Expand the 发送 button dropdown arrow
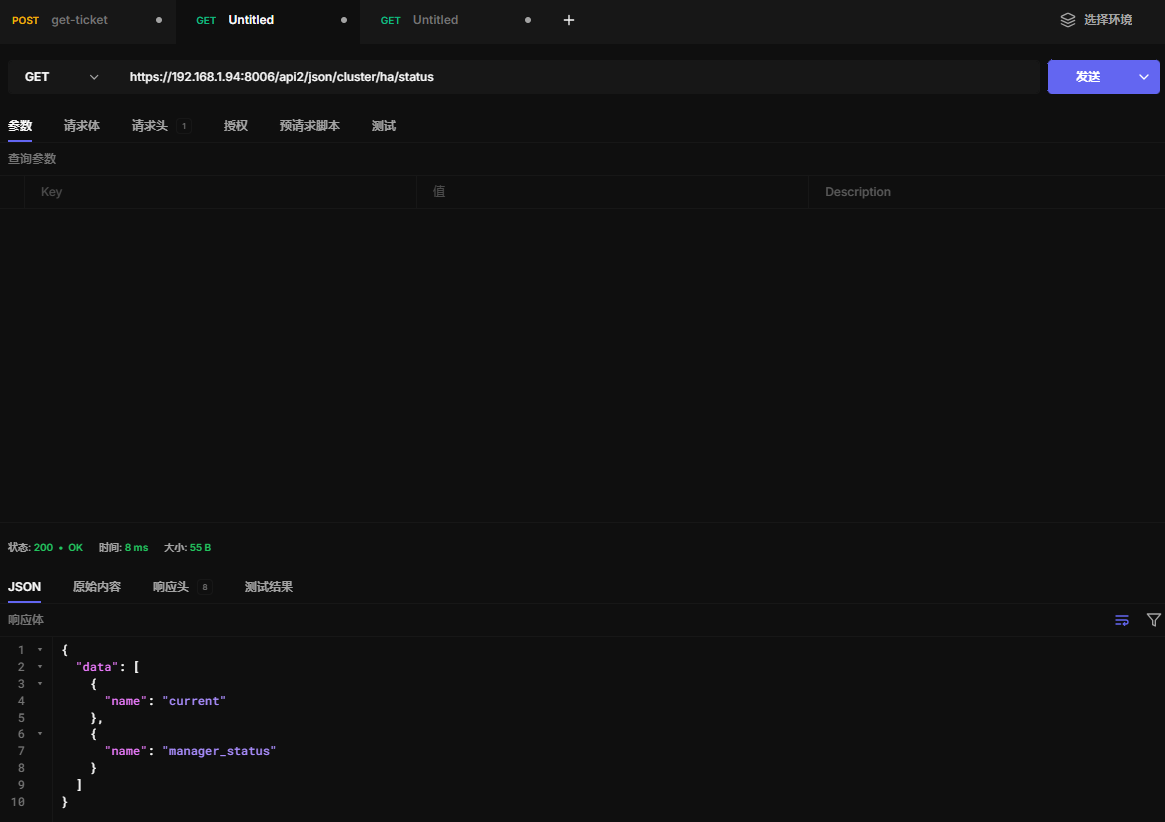 coord(1144,77)
